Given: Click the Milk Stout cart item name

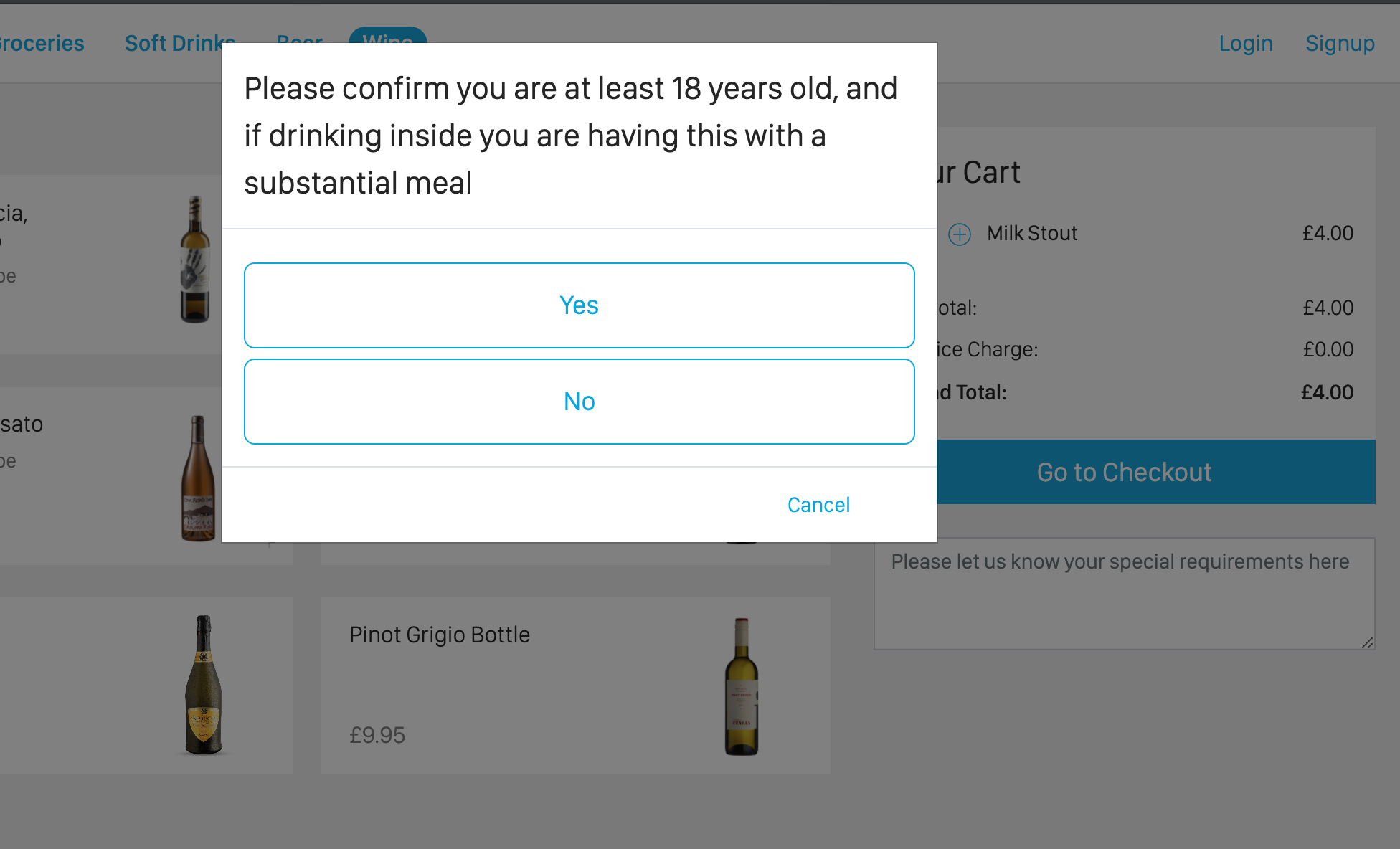Looking at the screenshot, I should click(x=1032, y=233).
